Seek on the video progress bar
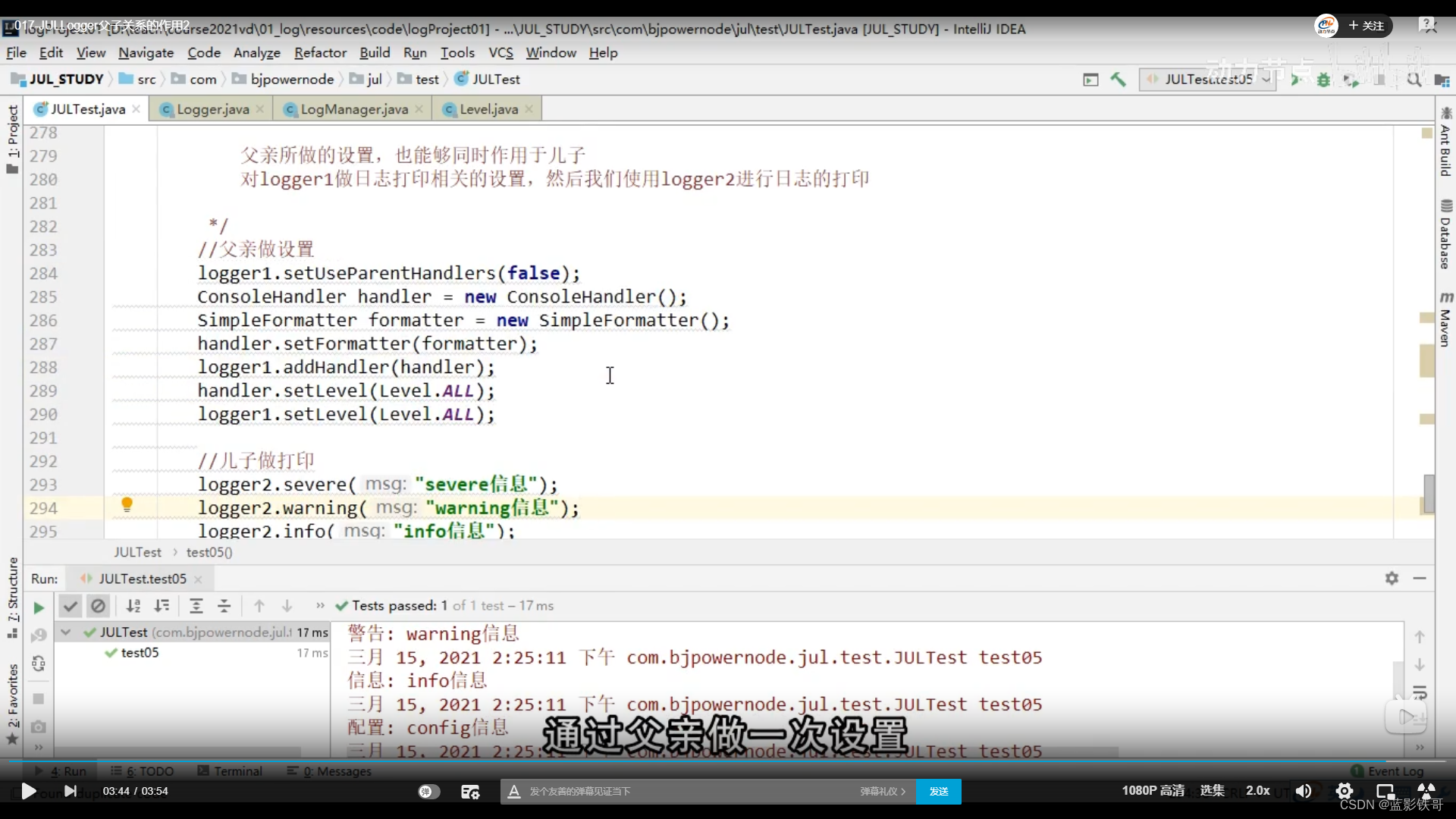 coord(728,761)
